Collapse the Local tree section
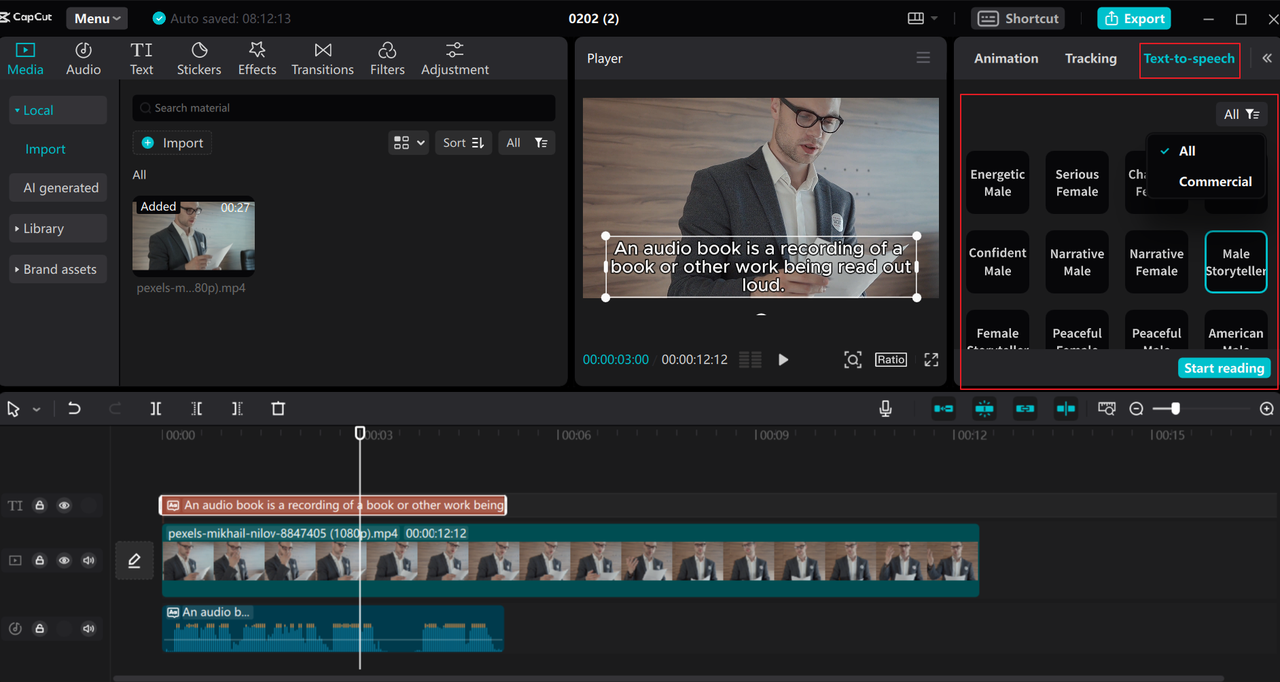This screenshot has width=1280, height=682. (58, 110)
